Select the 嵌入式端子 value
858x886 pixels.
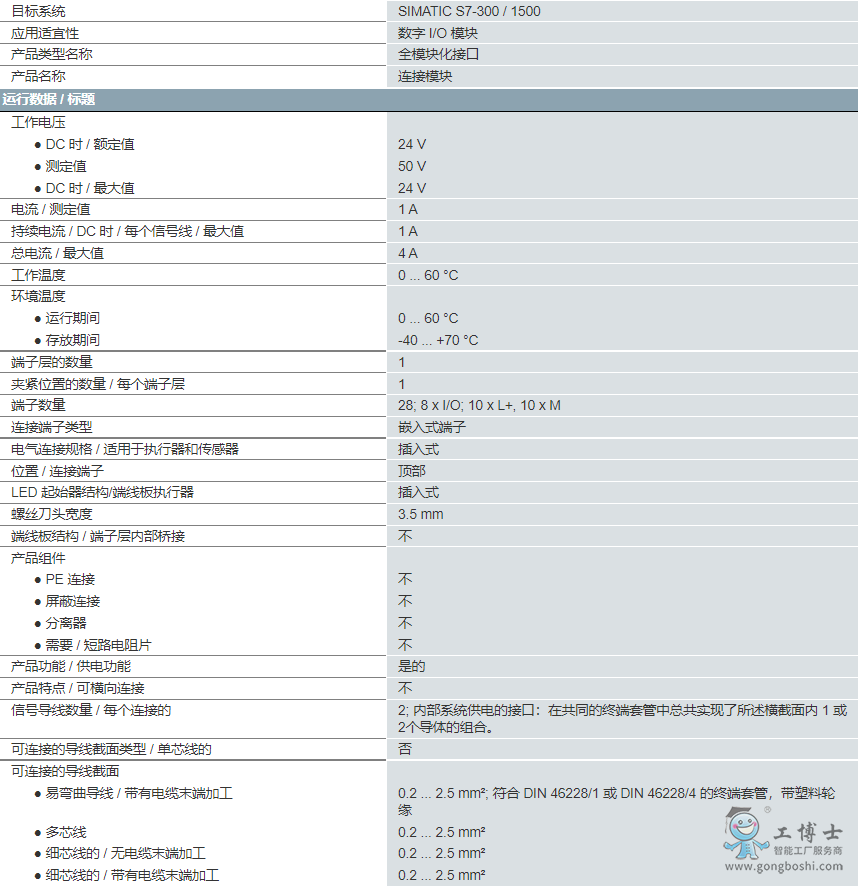coord(432,427)
